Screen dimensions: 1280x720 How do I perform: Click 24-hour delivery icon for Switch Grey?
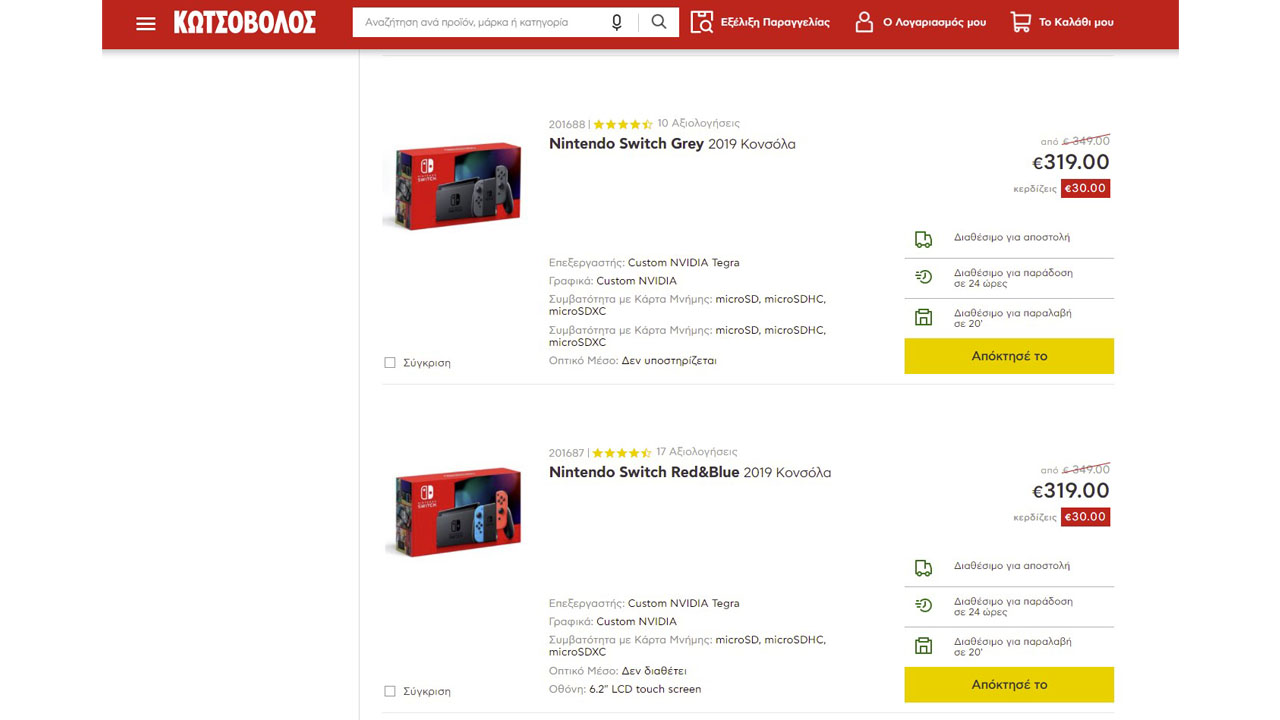[x=923, y=278]
